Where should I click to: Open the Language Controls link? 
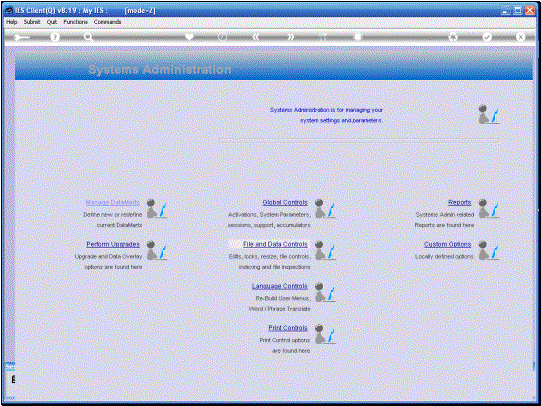tap(279, 286)
